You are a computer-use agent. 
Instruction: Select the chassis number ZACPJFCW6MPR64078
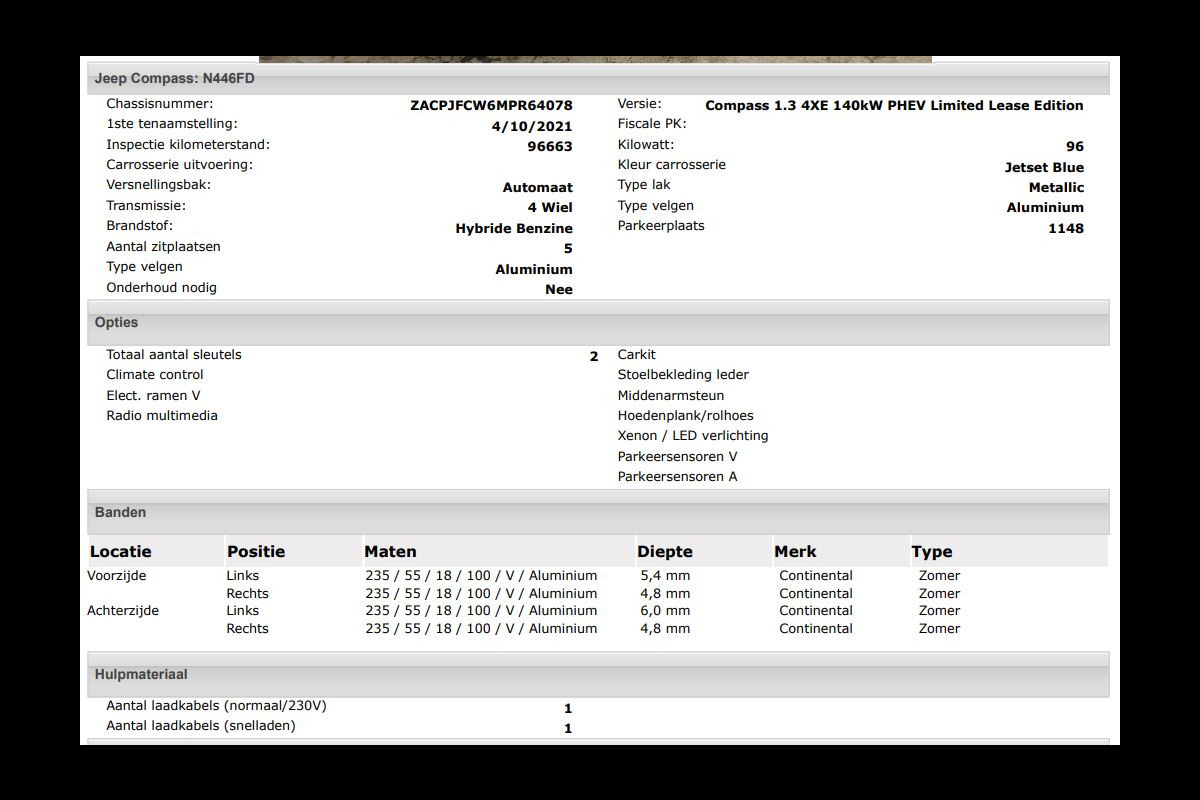click(x=491, y=105)
